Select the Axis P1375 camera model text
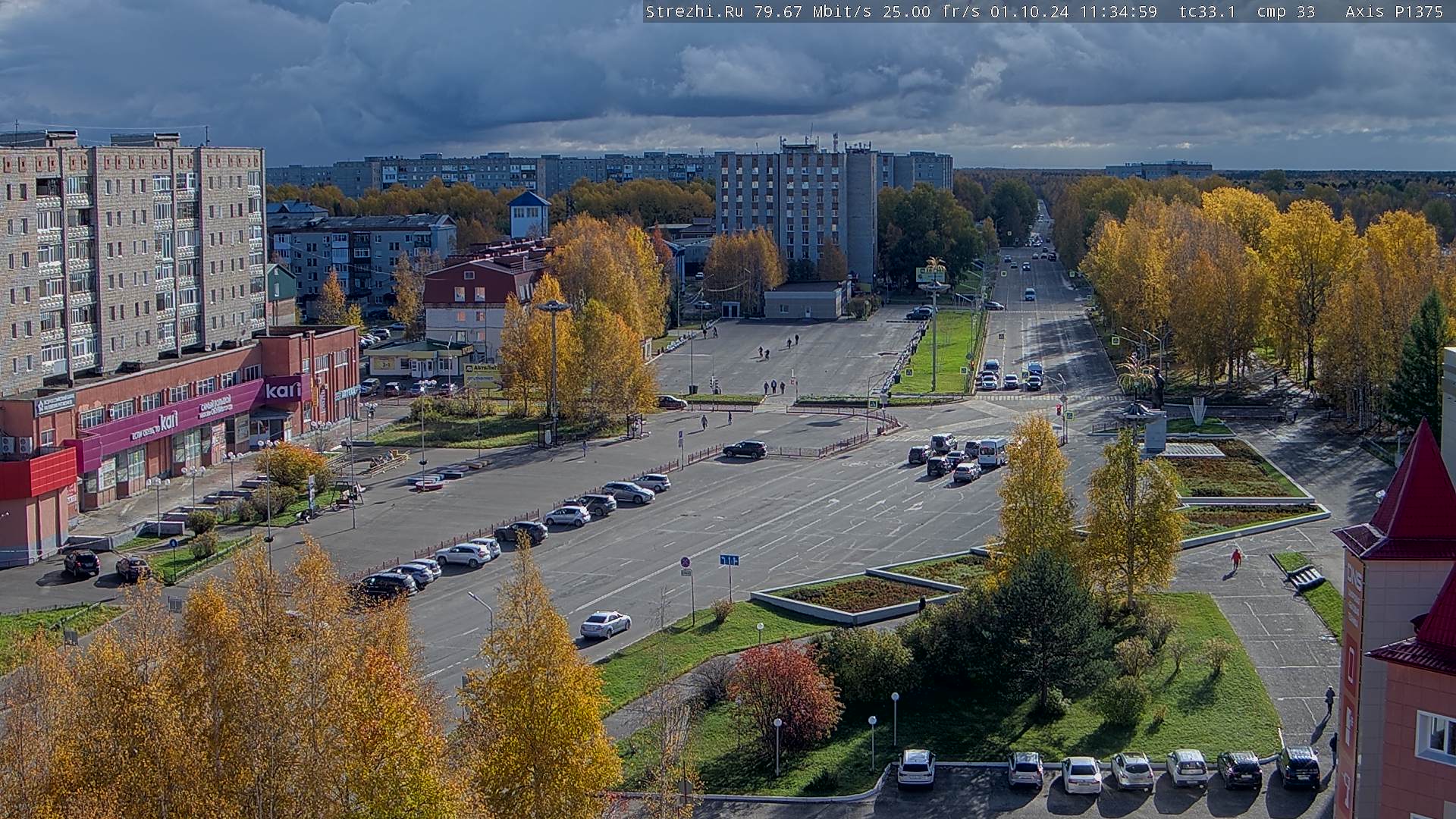The image size is (1456, 819). (1394, 11)
